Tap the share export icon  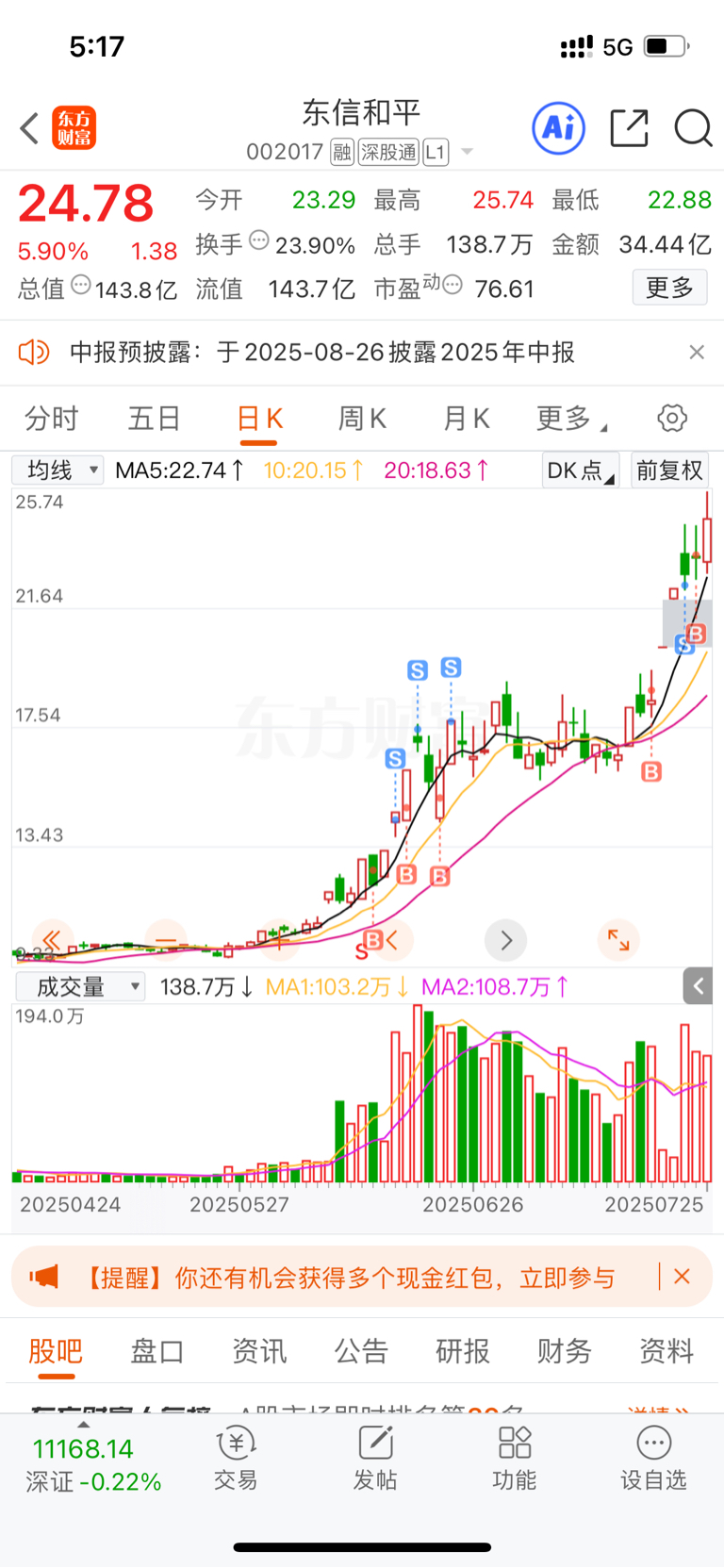point(630,128)
